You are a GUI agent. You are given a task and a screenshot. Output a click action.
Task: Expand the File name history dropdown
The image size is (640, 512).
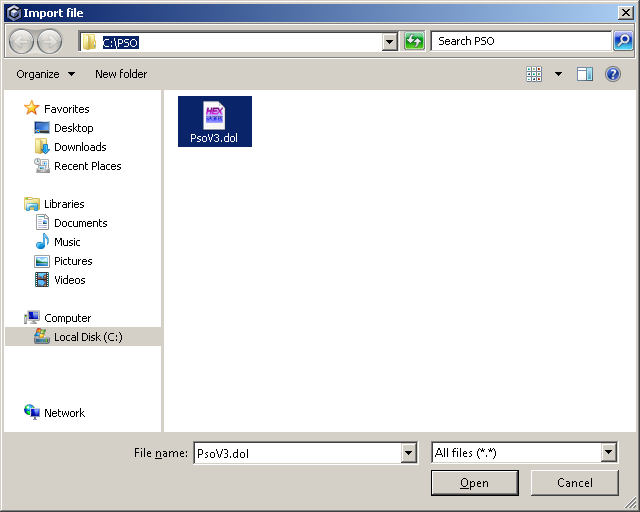point(408,453)
